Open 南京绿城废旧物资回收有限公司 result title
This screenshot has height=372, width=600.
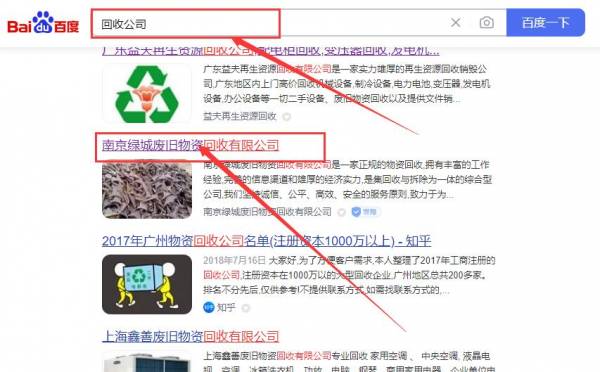[x=191, y=145]
